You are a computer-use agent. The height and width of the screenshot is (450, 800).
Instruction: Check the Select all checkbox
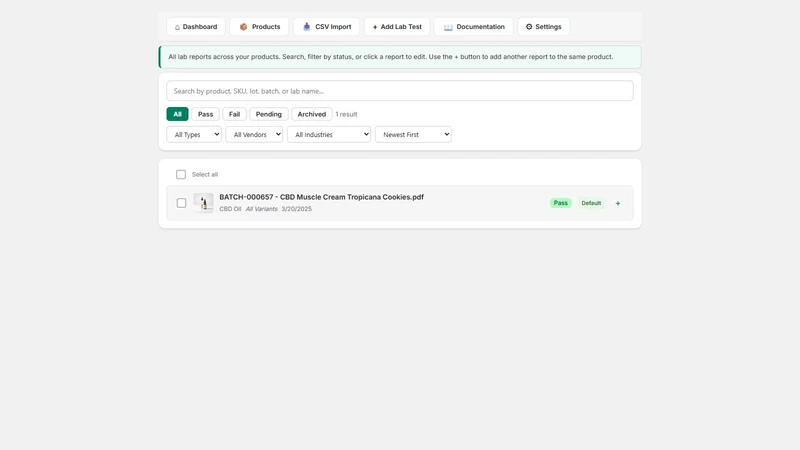(181, 174)
